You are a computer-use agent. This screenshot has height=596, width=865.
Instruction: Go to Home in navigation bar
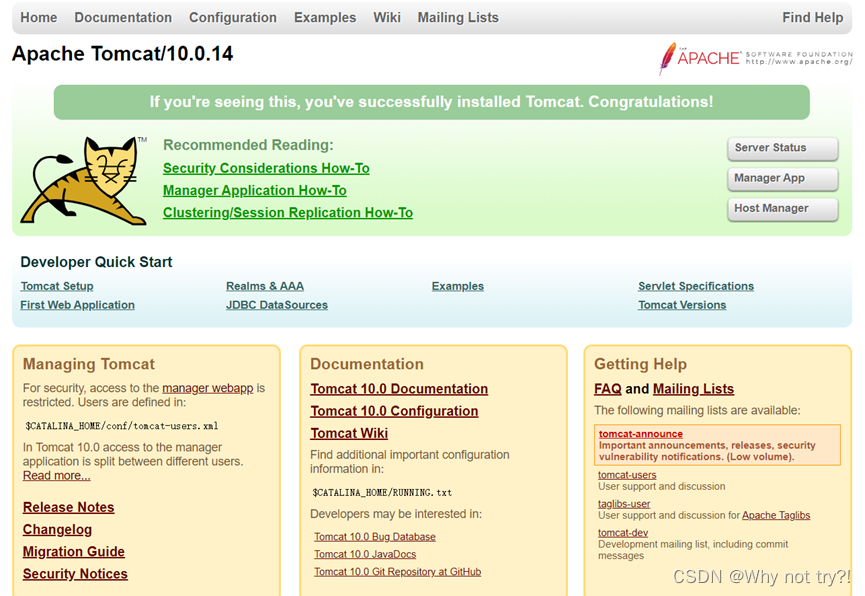coord(39,18)
